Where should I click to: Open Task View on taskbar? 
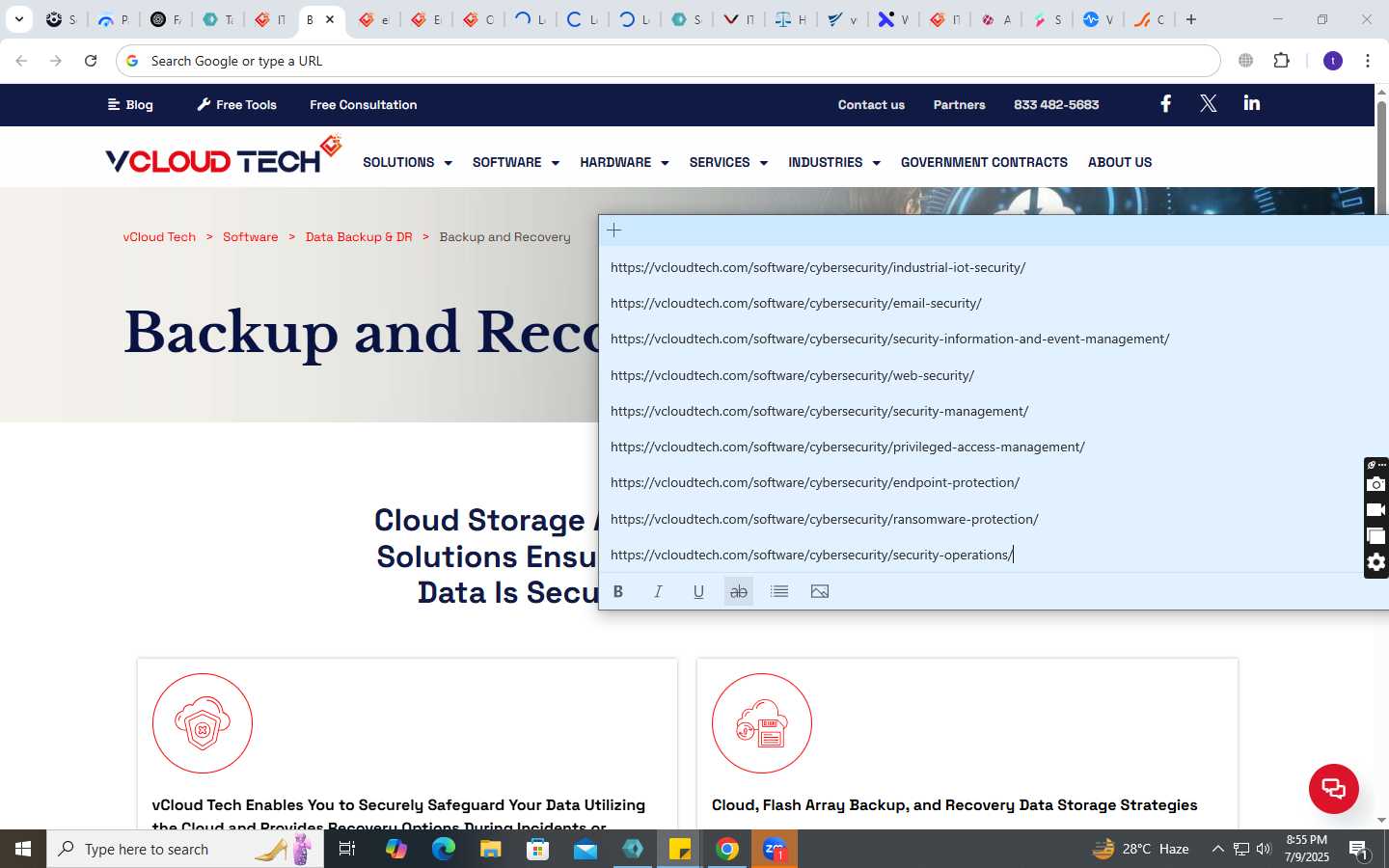pos(347,849)
